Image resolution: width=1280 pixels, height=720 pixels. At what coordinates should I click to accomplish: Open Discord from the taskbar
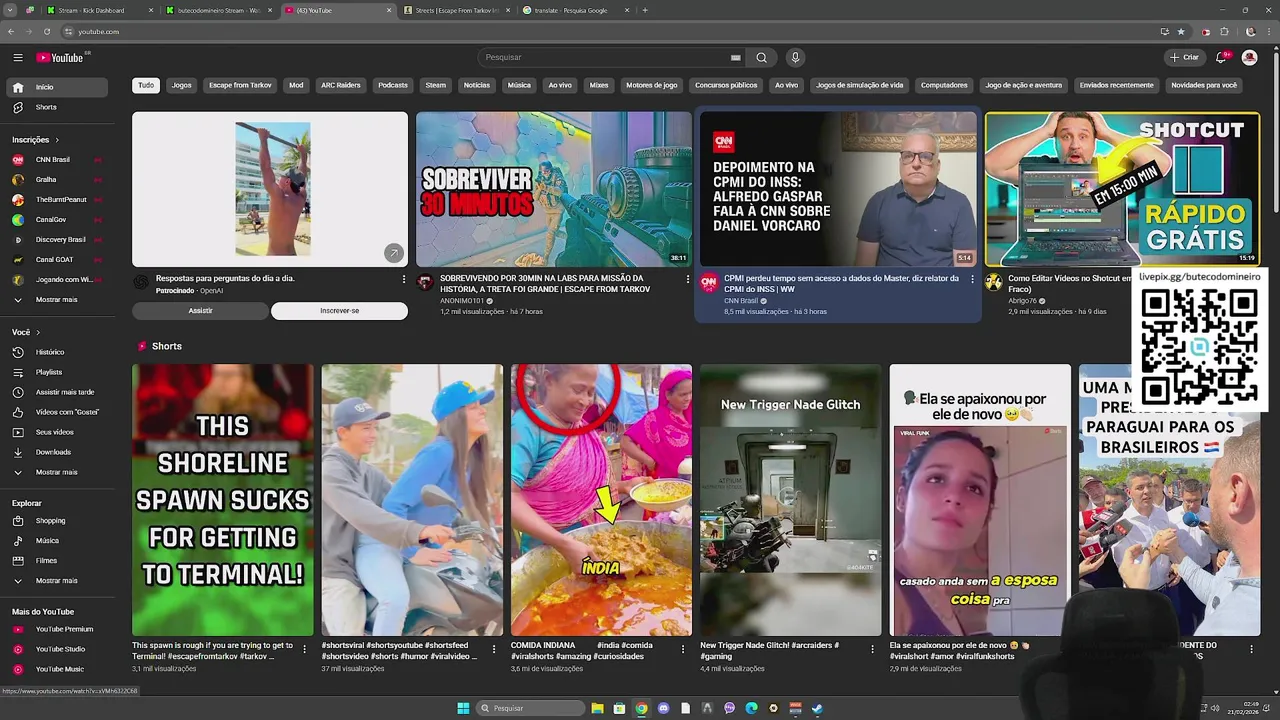coord(663,708)
